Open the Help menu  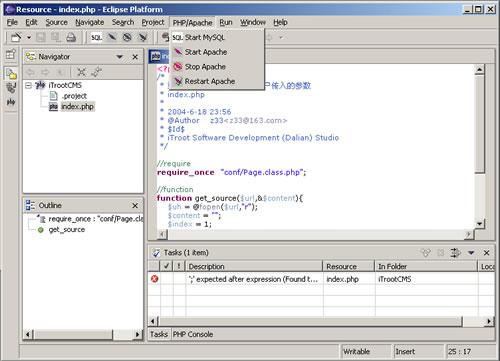point(280,22)
